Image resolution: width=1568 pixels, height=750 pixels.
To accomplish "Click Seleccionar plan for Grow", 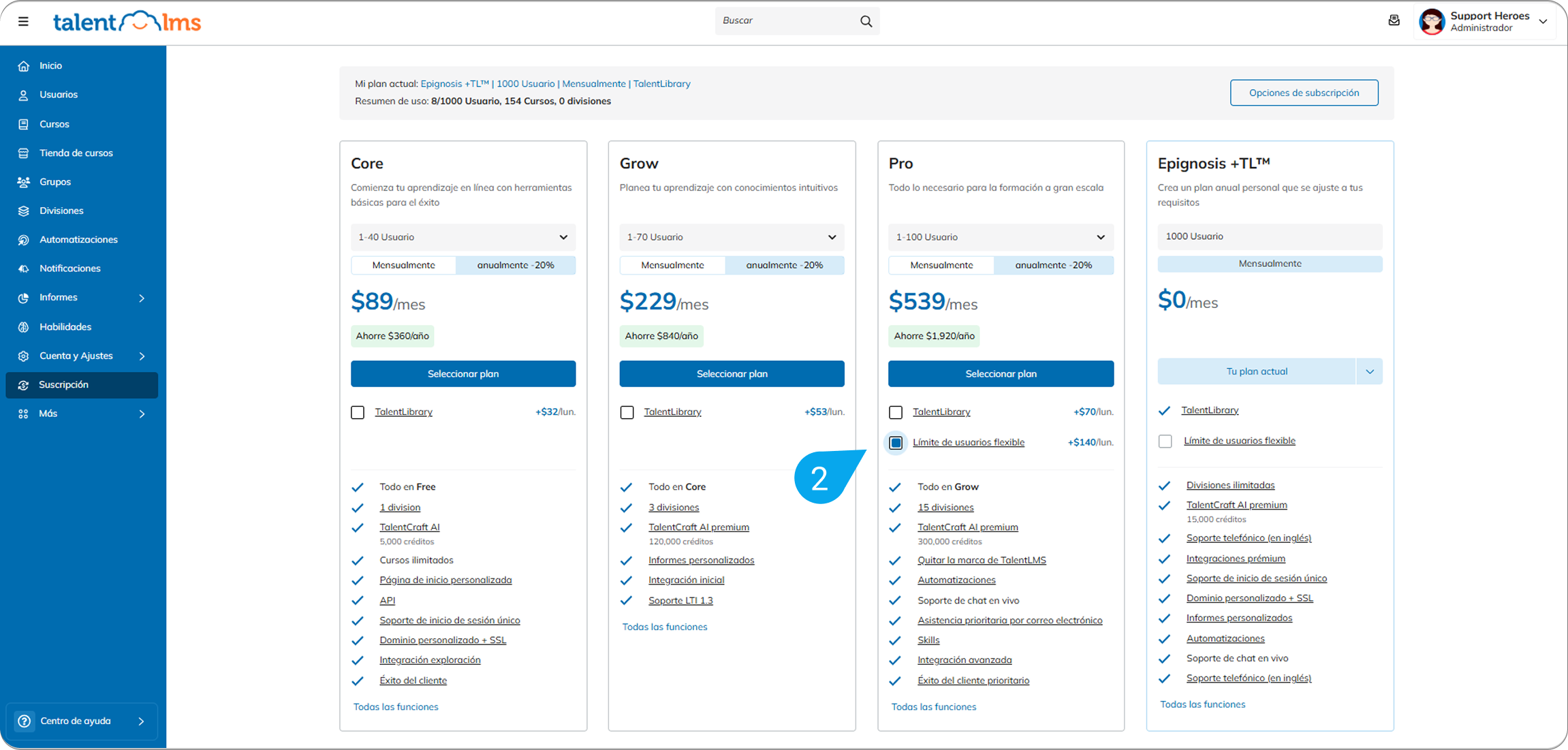I will (732, 374).
